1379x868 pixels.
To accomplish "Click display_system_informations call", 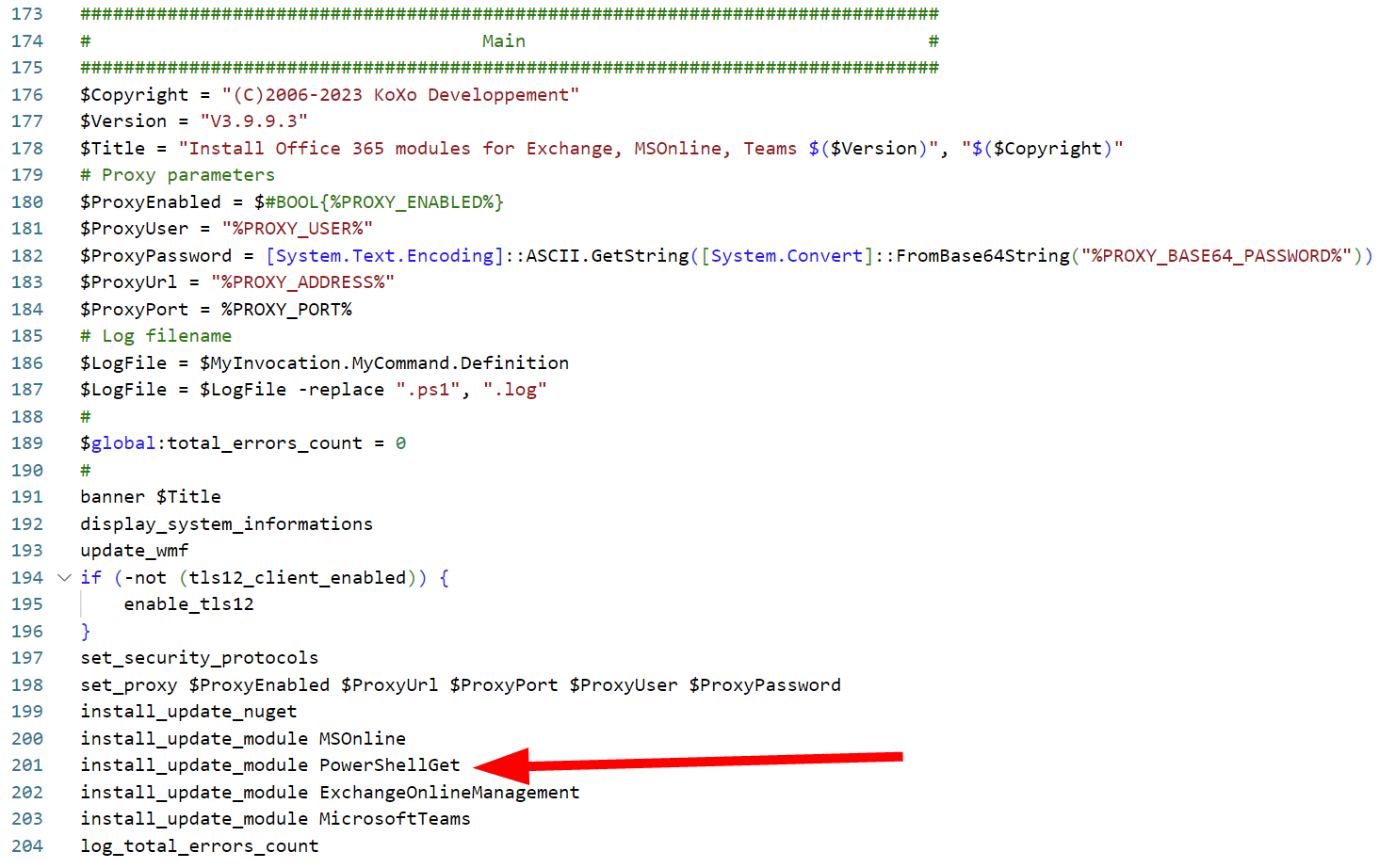I will (x=227, y=523).
